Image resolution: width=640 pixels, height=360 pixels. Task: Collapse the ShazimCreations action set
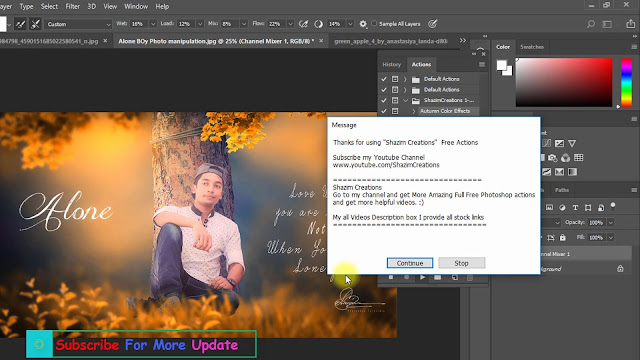click(405, 100)
